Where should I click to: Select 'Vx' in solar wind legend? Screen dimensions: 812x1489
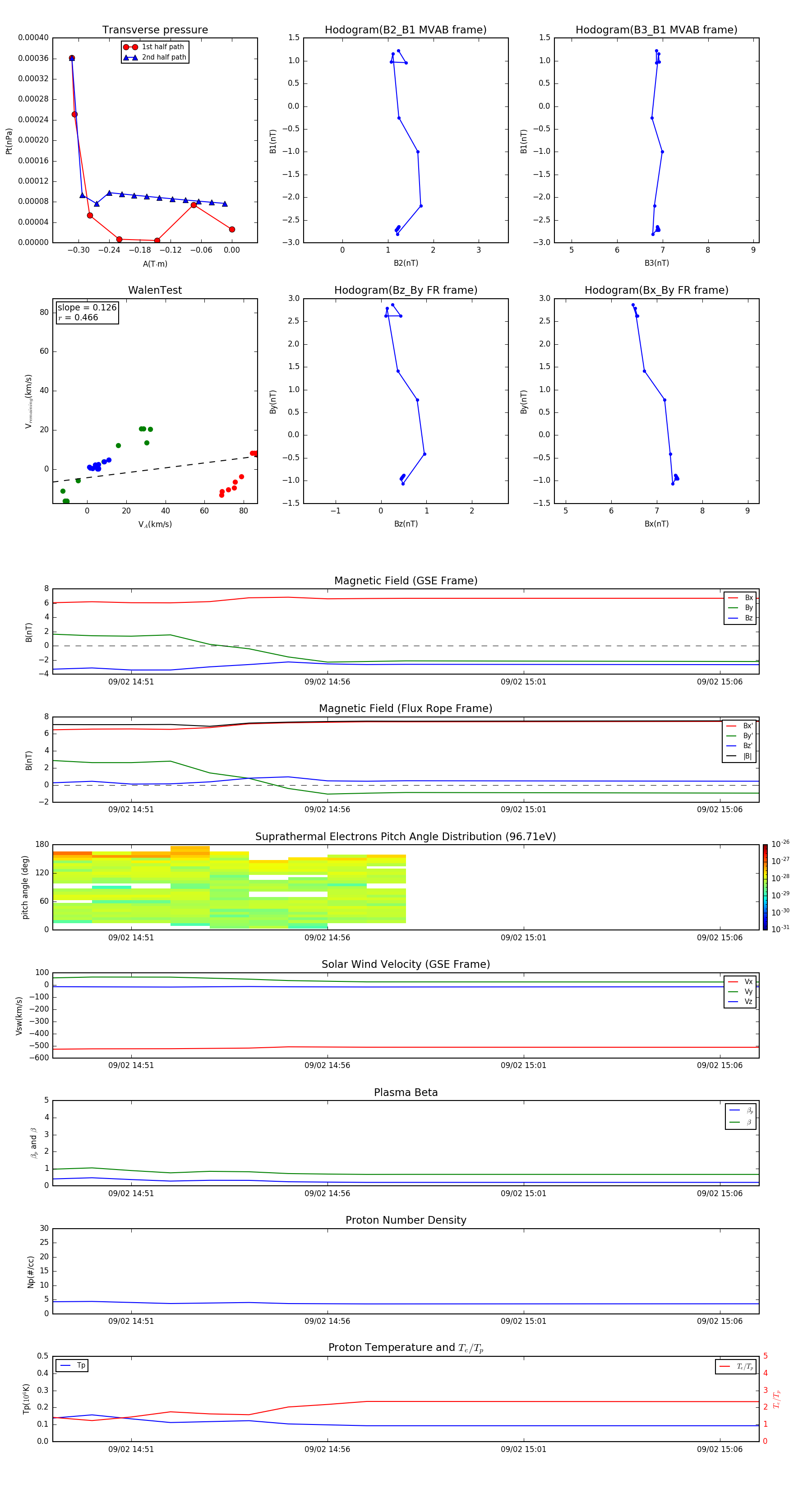coord(740,981)
